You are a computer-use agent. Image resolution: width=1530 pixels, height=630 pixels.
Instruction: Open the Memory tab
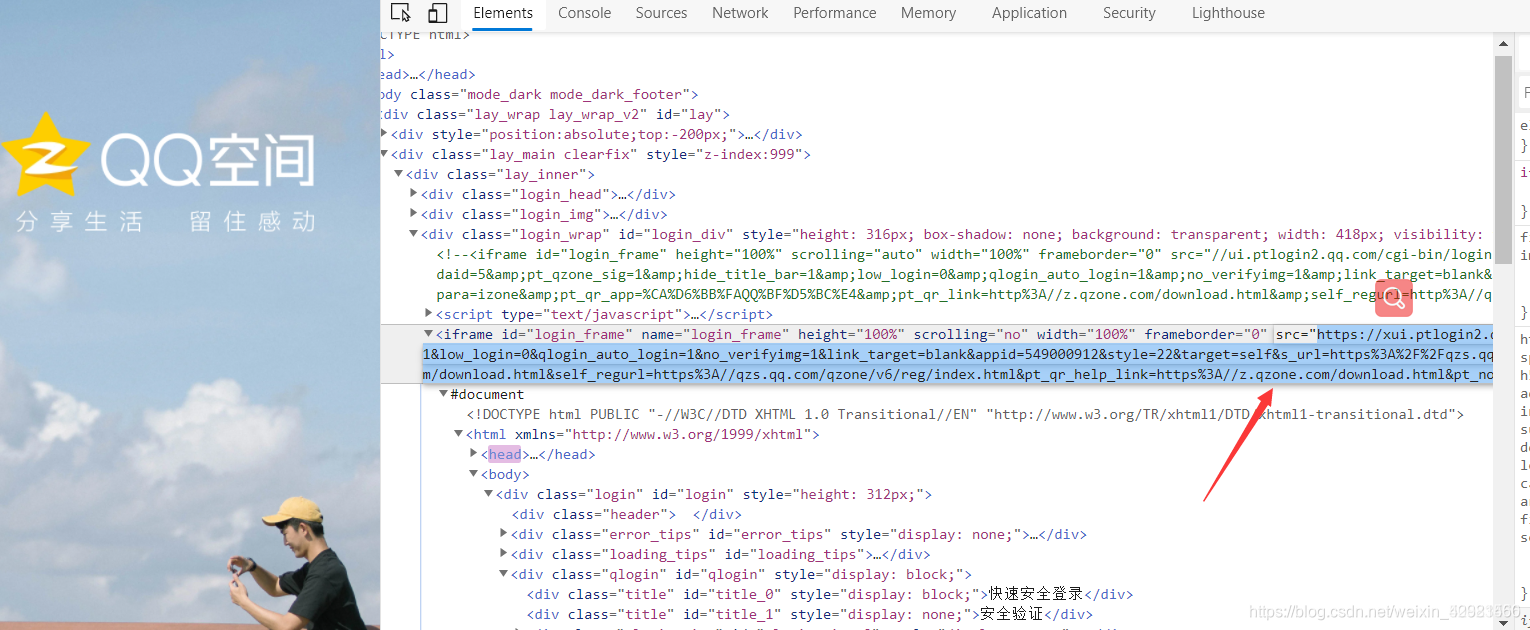click(x=928, y=13)
